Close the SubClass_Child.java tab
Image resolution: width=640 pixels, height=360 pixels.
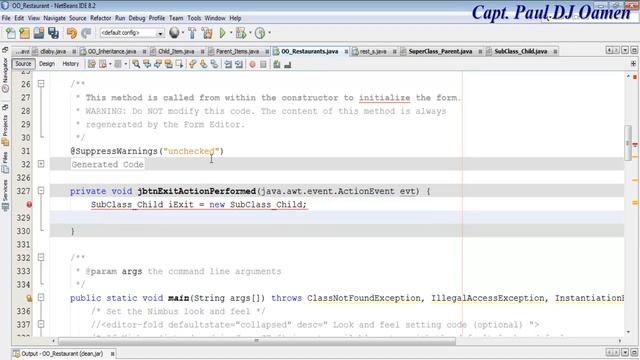coord(555,51)
